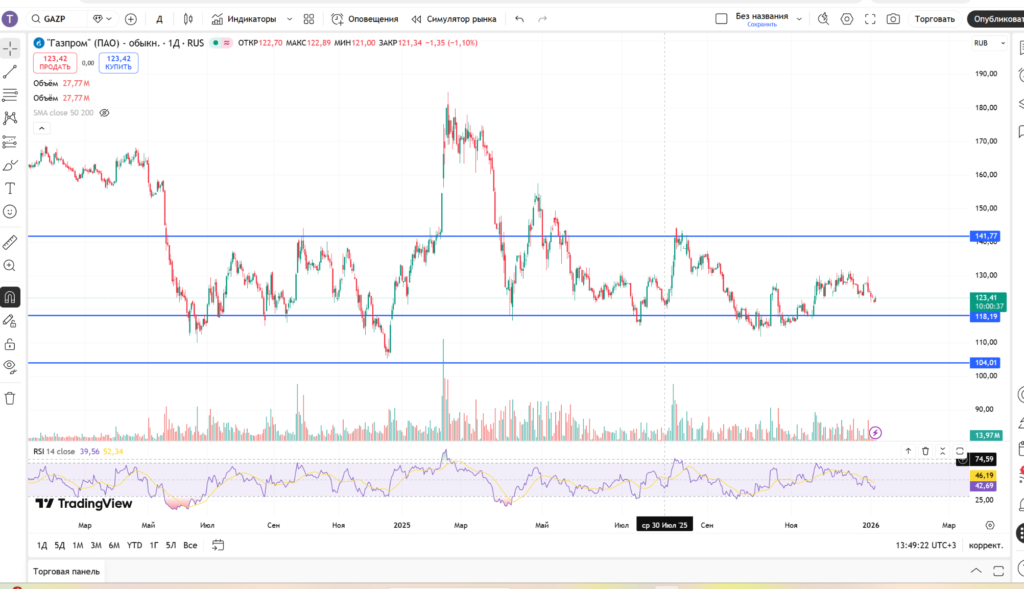Open the diamond dropdown next to GAZP
This screenshot has height=589, width=1024.
point(103,19)
